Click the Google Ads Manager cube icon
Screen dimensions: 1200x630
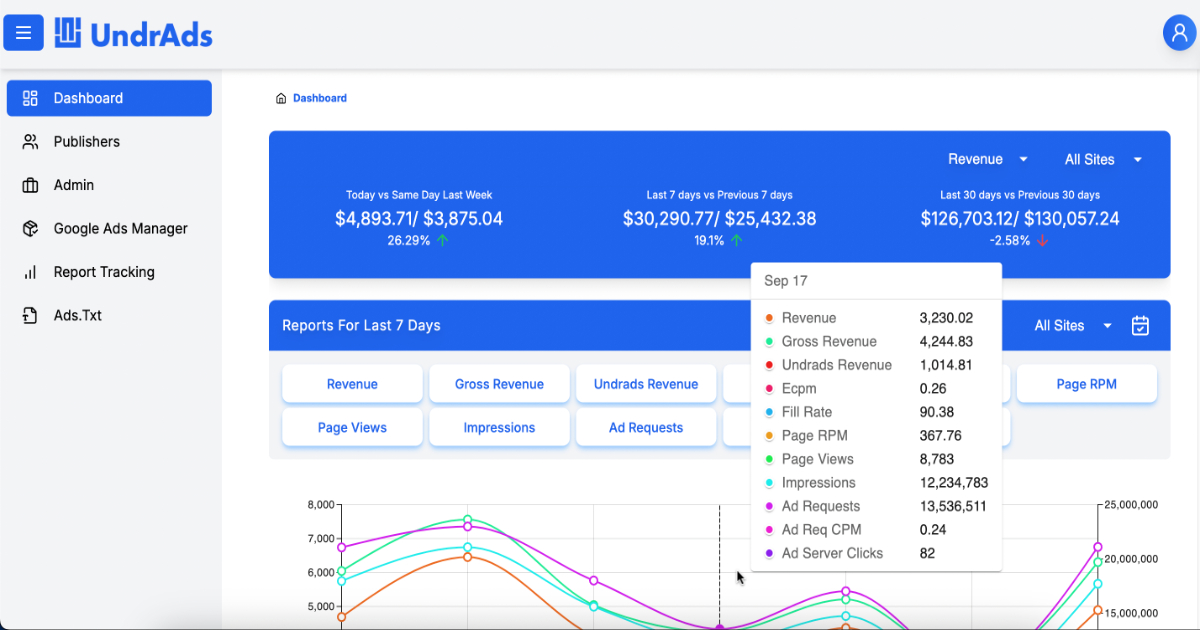pyautogui.click(x=30, y=229)
